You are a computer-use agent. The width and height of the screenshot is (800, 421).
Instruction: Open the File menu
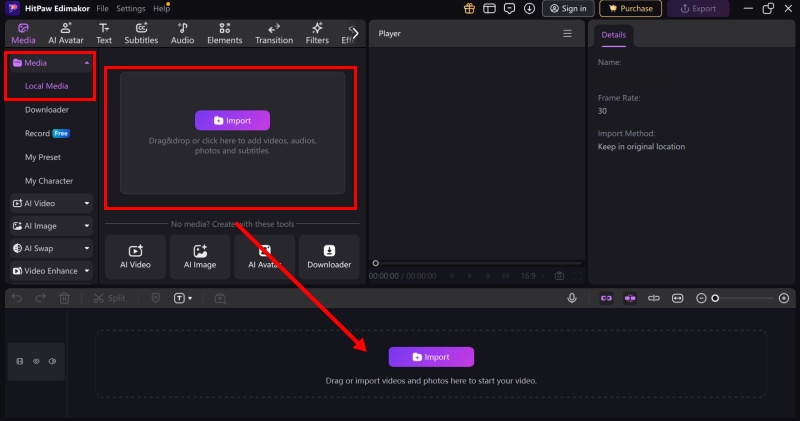tap(102, 9)
